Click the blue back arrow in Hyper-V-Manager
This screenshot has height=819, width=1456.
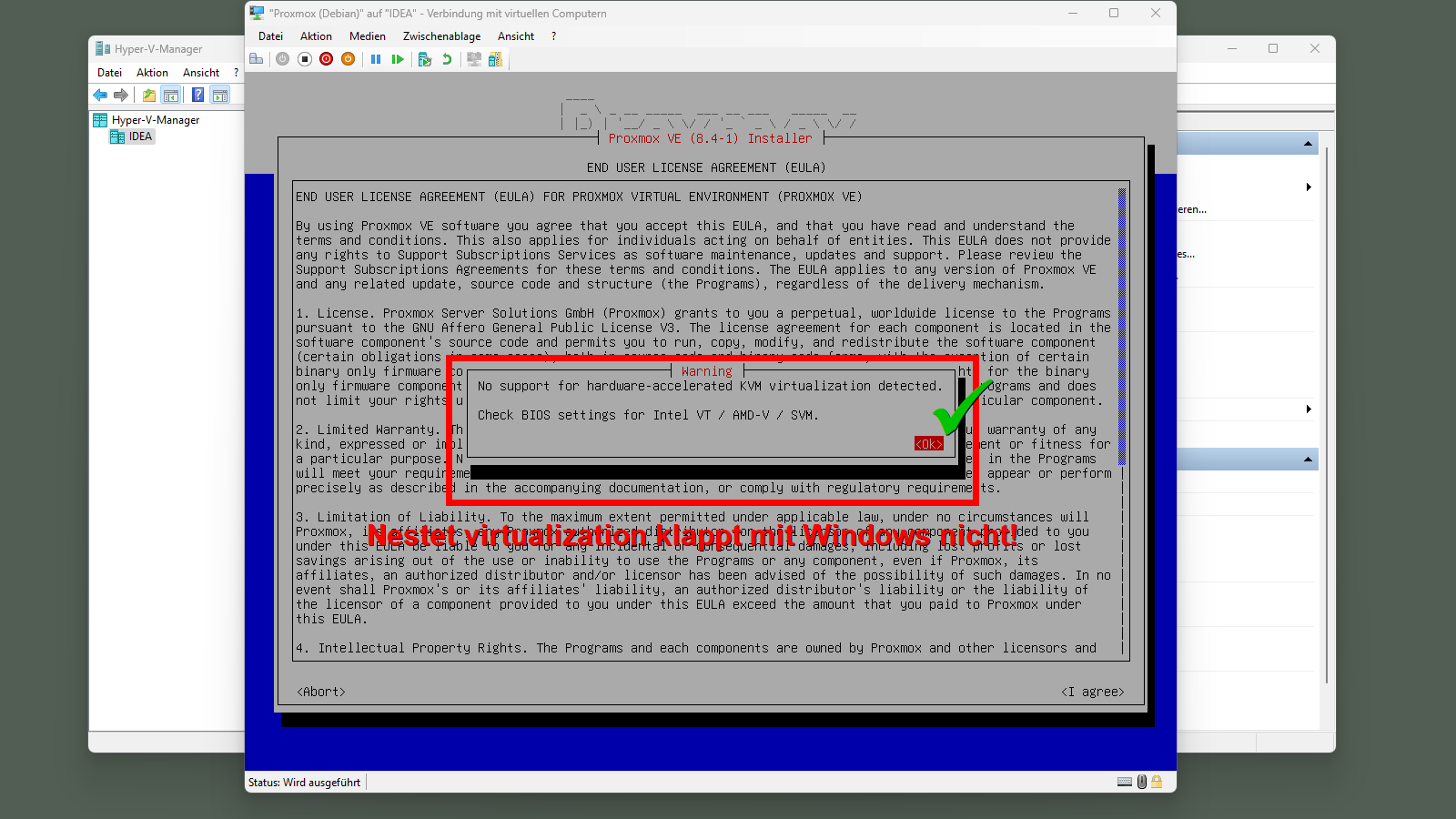(100, 95)
